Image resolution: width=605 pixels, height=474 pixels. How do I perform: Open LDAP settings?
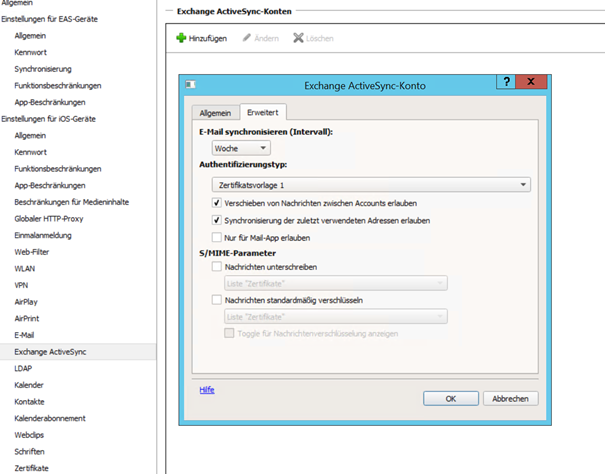coord(23,368)
